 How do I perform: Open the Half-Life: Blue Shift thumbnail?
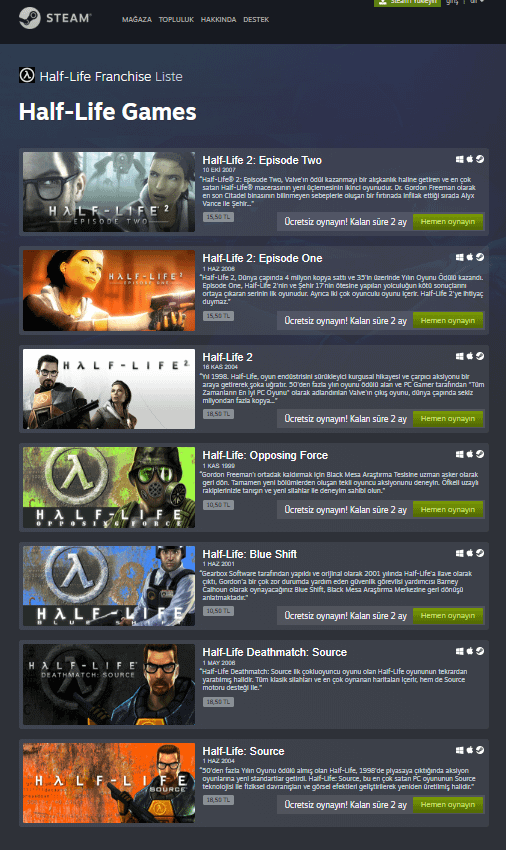coord(109,586)
